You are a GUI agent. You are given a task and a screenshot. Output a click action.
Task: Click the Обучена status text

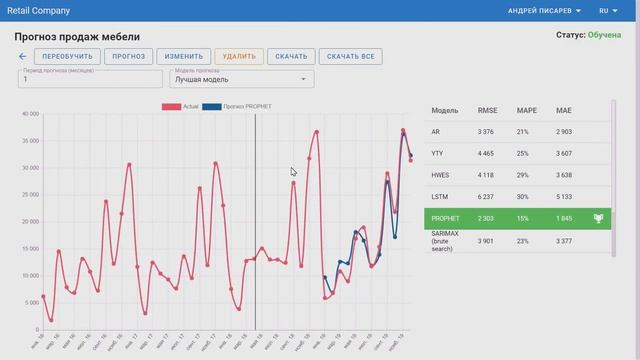click(x=604, y=35)
